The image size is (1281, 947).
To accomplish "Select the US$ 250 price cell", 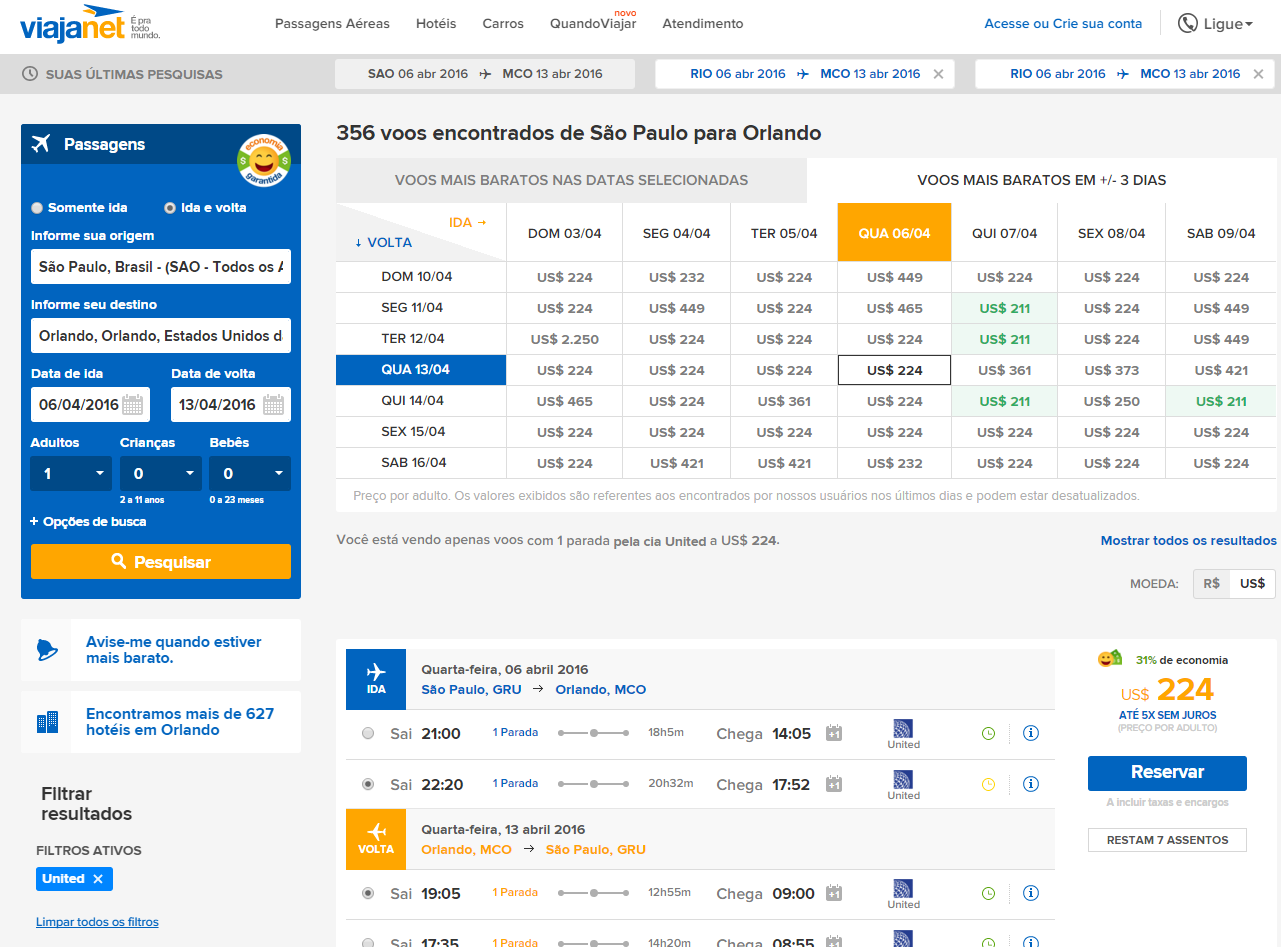I will point(1112,401).
